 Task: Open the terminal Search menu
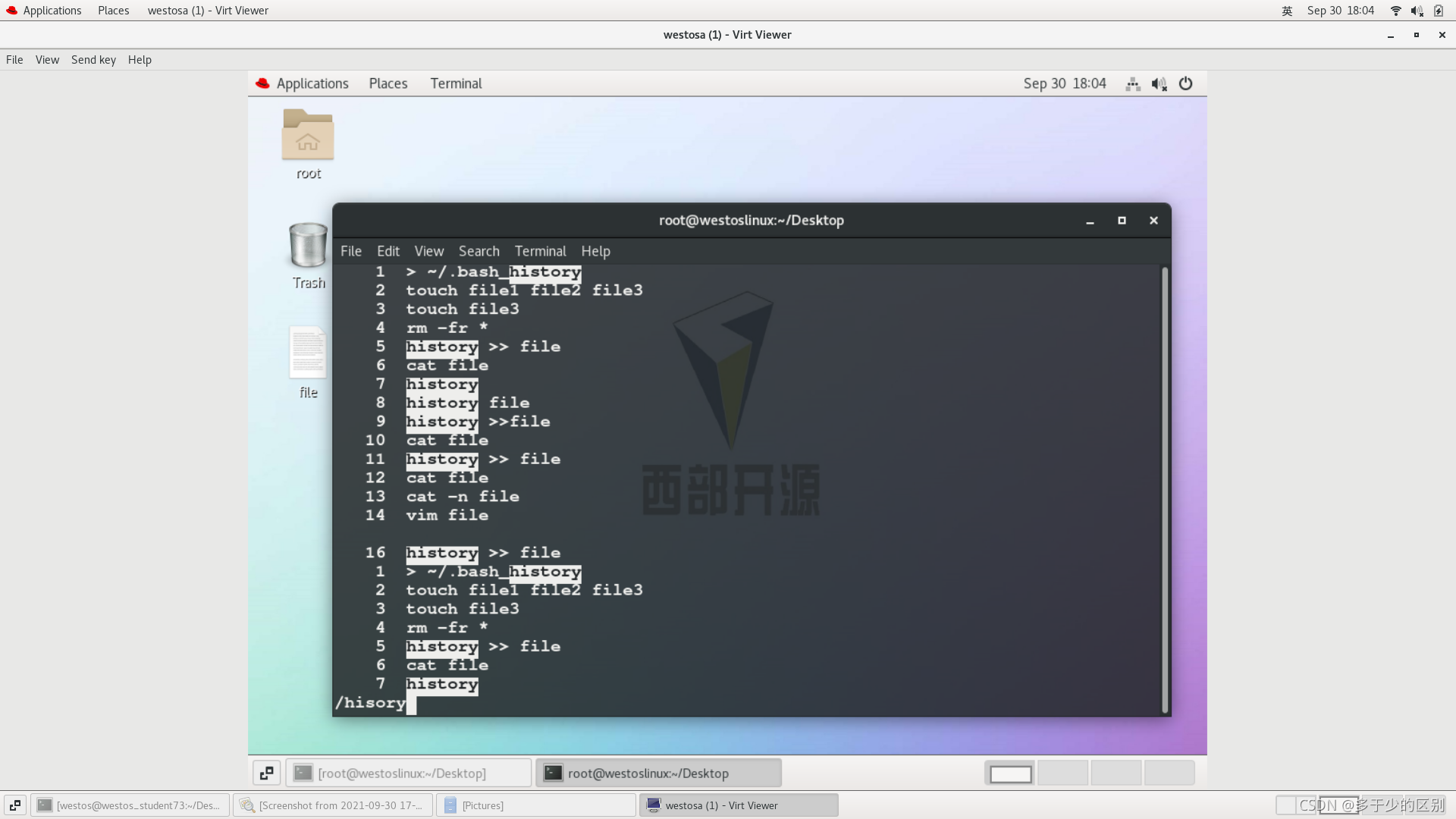(479, 251)
